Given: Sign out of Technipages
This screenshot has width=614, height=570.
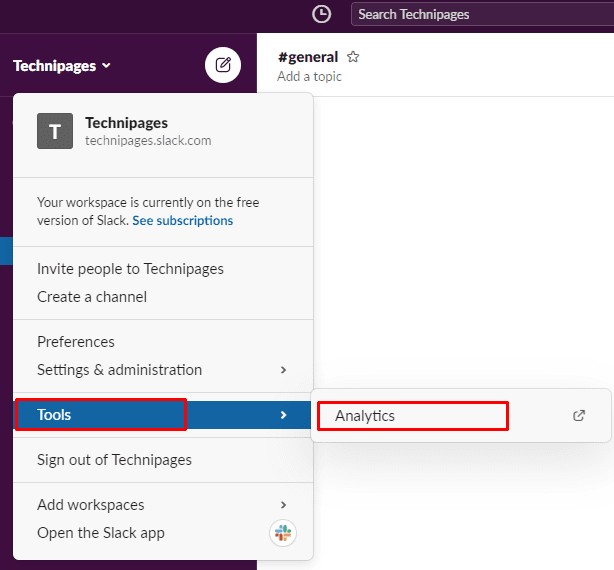Looking at the screenshot, I should point(114,460).
